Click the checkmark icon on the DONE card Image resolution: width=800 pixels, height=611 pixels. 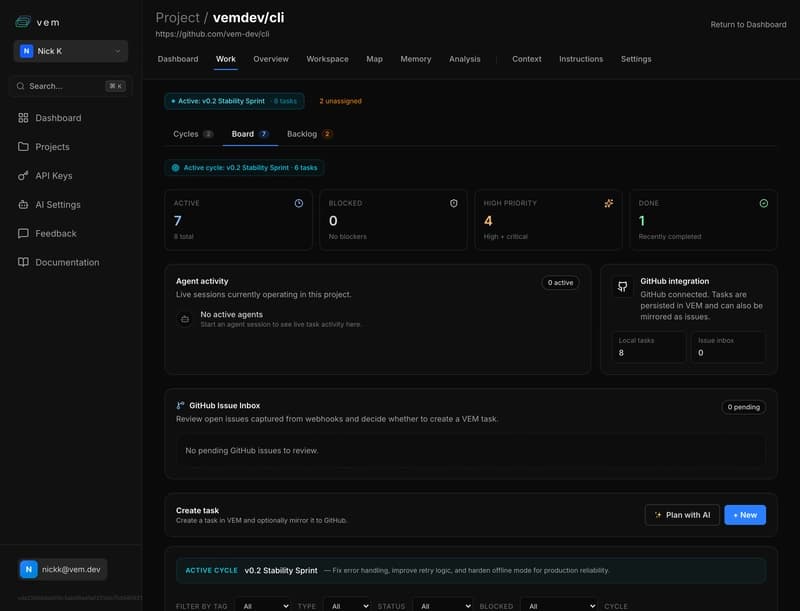point(763,203)
